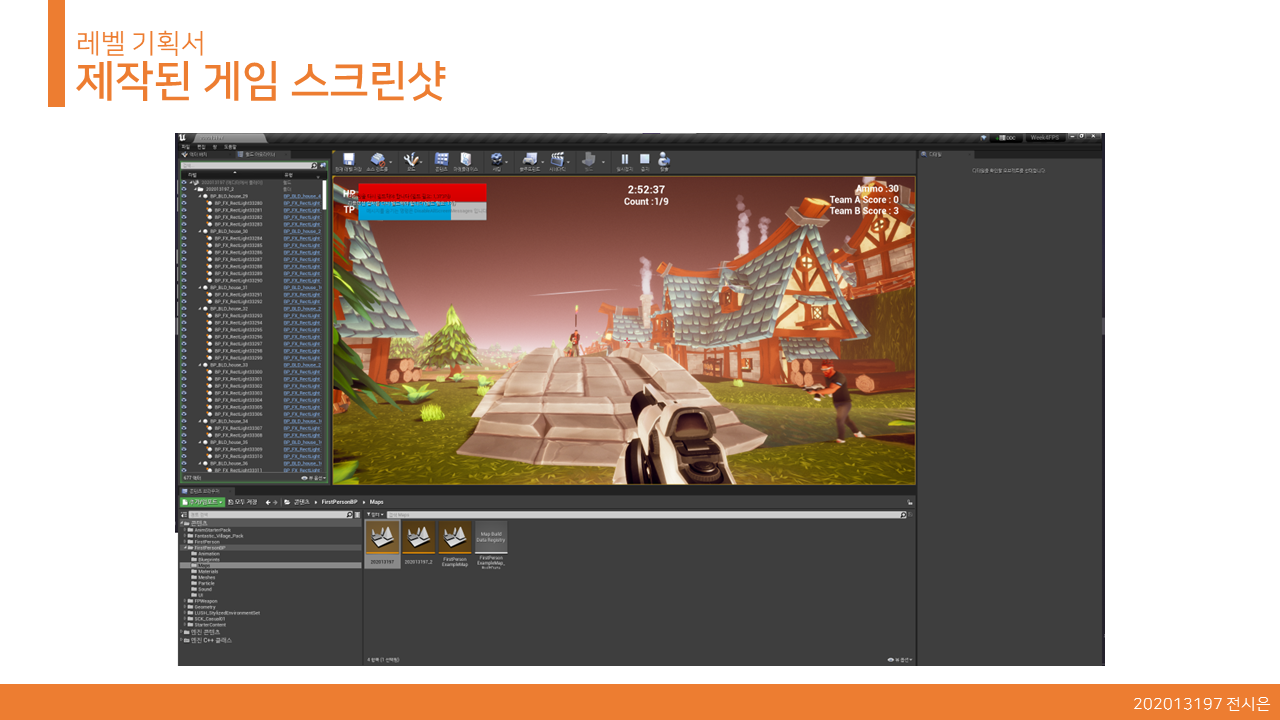1280x720 pixels.
Task: Go back in content browser history
Action: [267, 502]
